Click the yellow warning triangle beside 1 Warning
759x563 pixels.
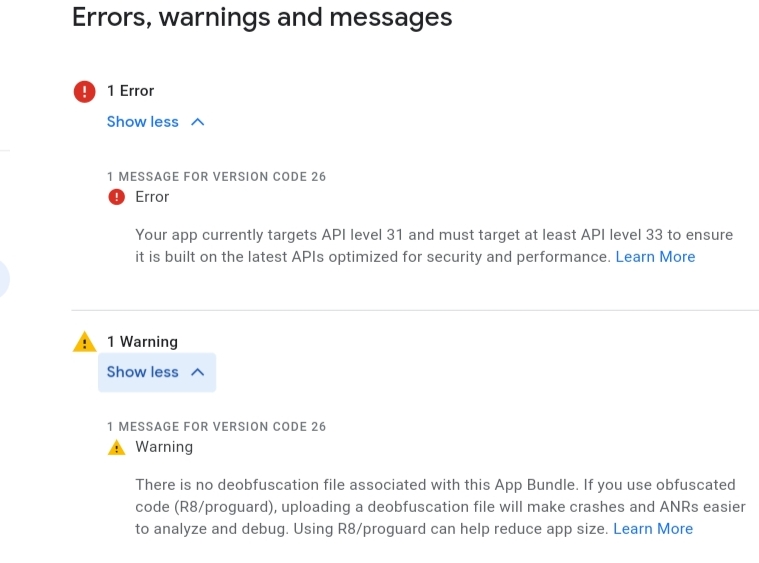coord(85,342)
